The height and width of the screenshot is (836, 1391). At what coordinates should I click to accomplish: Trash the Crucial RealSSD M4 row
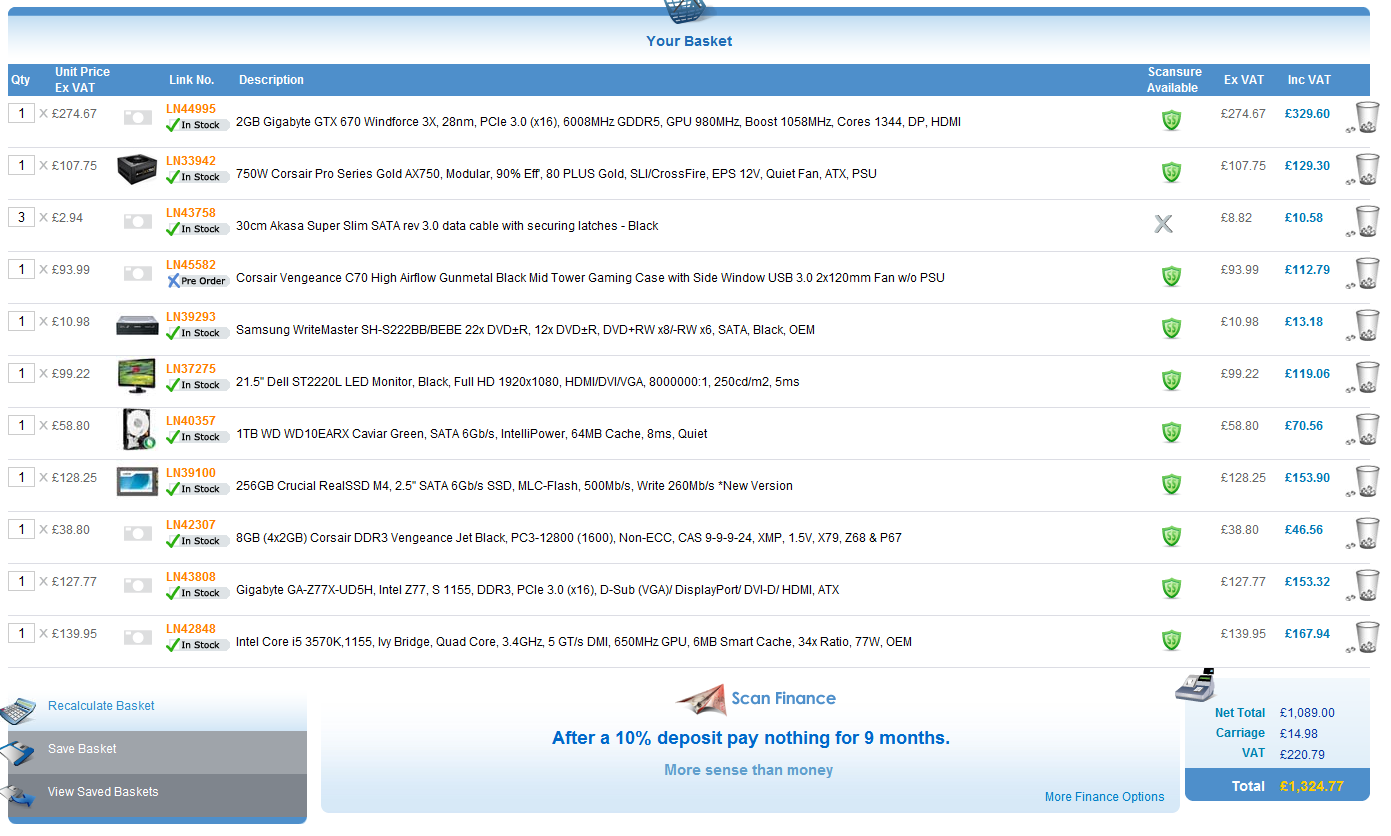tap(1364, 481)
